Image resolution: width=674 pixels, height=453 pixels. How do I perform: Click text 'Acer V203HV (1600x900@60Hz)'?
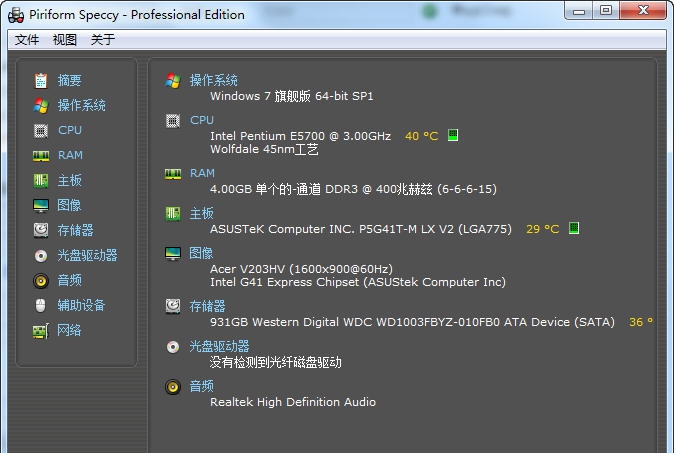[x=301, y=269]
